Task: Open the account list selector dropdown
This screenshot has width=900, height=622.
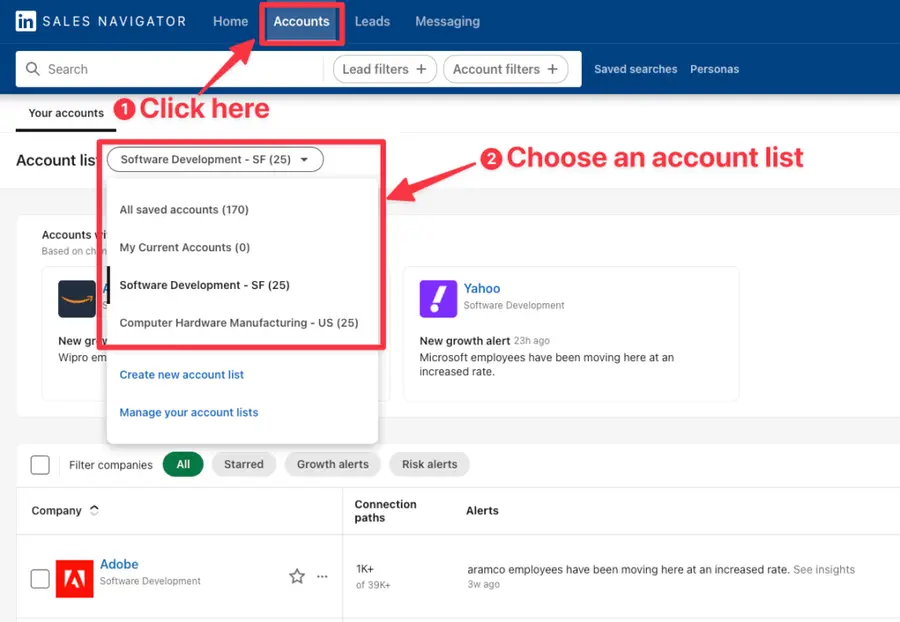Action: click(x=214, y=159)
